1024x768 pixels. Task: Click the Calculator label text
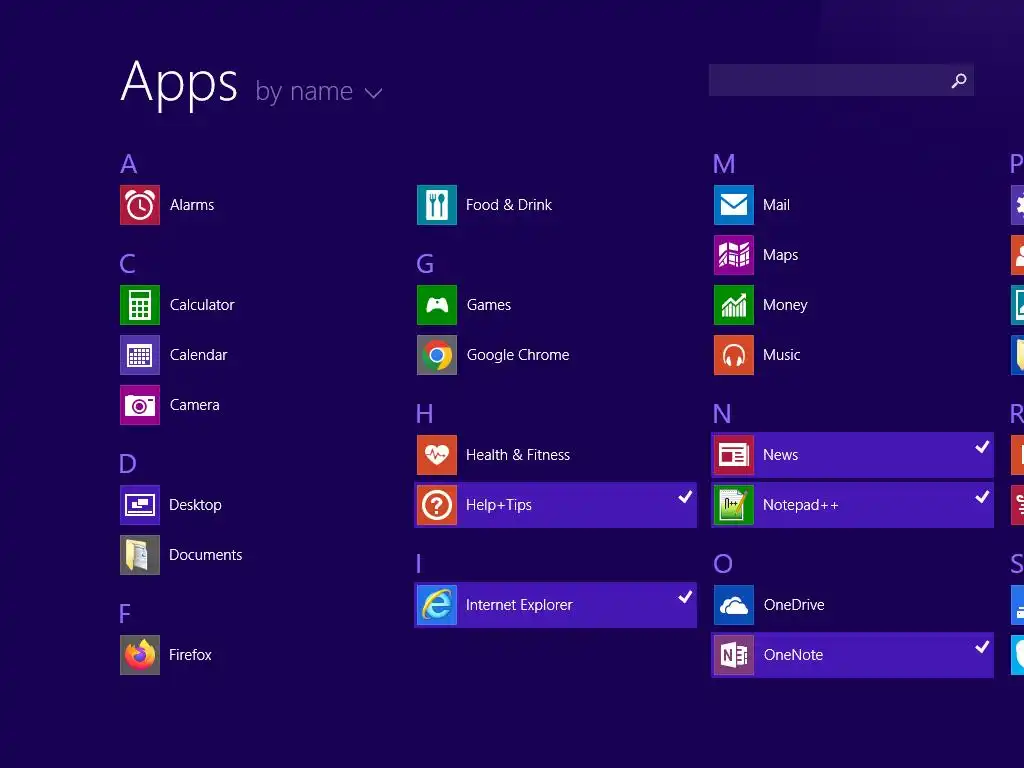coord(202,305)
